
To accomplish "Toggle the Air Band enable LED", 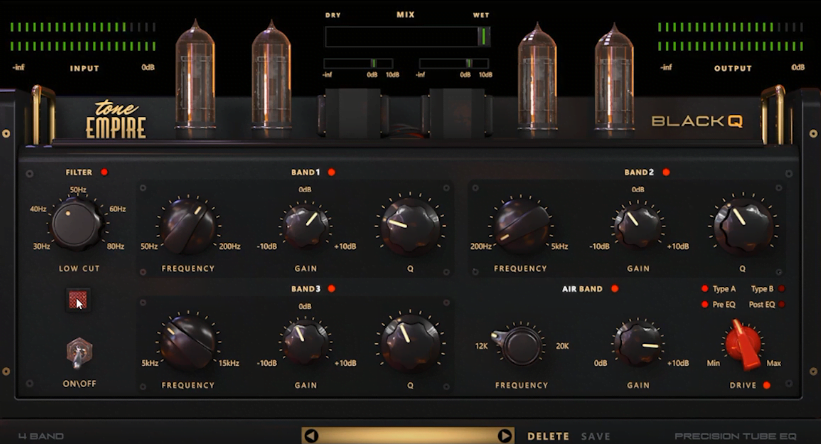I will point(615,288).
